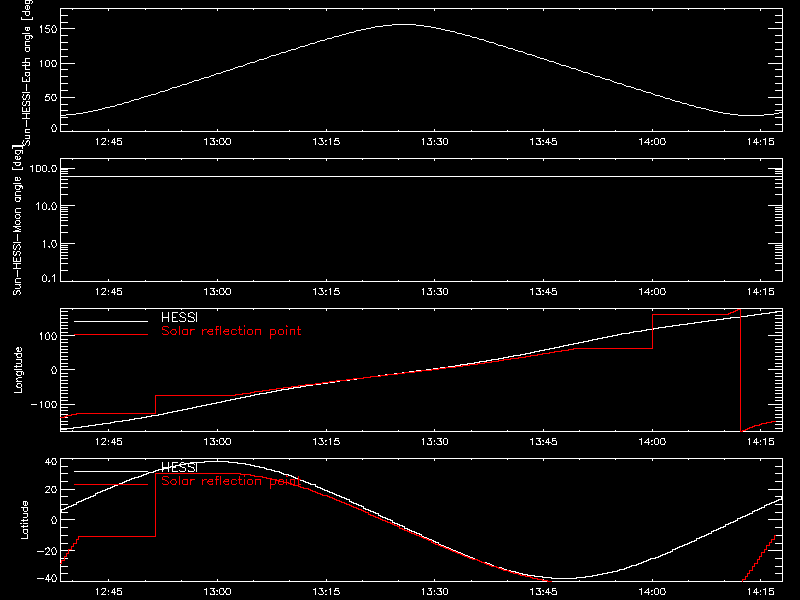Click the 'Sun-HESSI-Moon angle [deg]' axis title
This screenshot has height=600, width=800.
[17, 220]
